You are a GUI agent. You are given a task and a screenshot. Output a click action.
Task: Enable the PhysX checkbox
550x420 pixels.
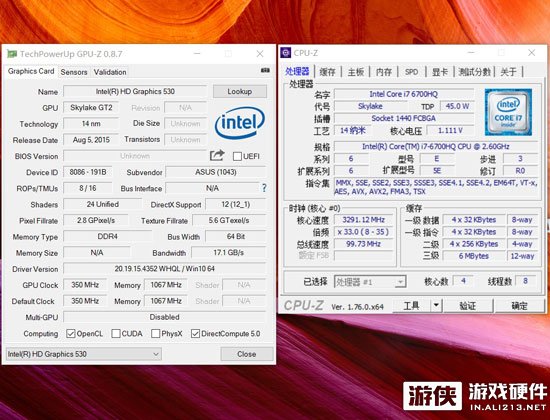tap(155, 333)
